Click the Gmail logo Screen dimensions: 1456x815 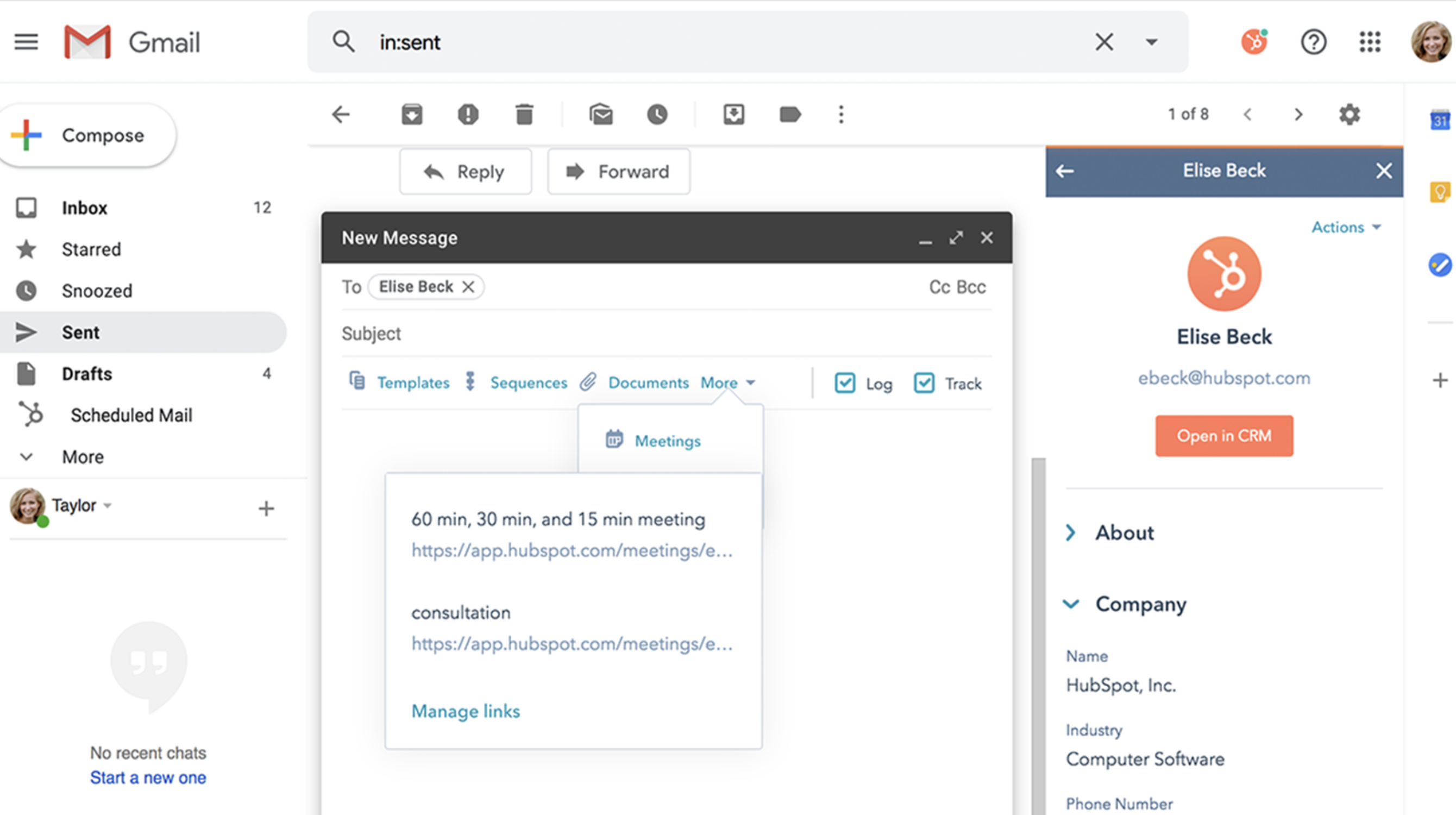132,42
